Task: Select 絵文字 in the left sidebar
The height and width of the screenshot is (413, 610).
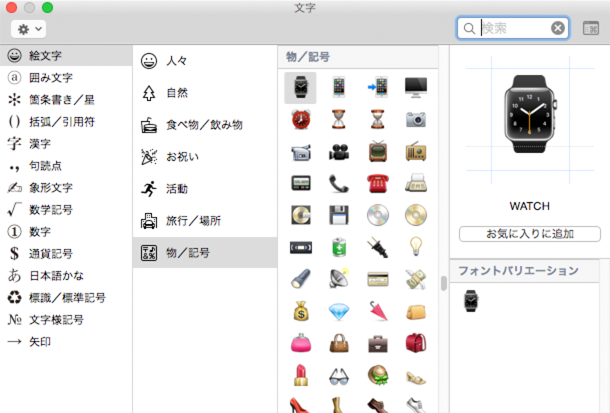Action: (x=66, y=56)
